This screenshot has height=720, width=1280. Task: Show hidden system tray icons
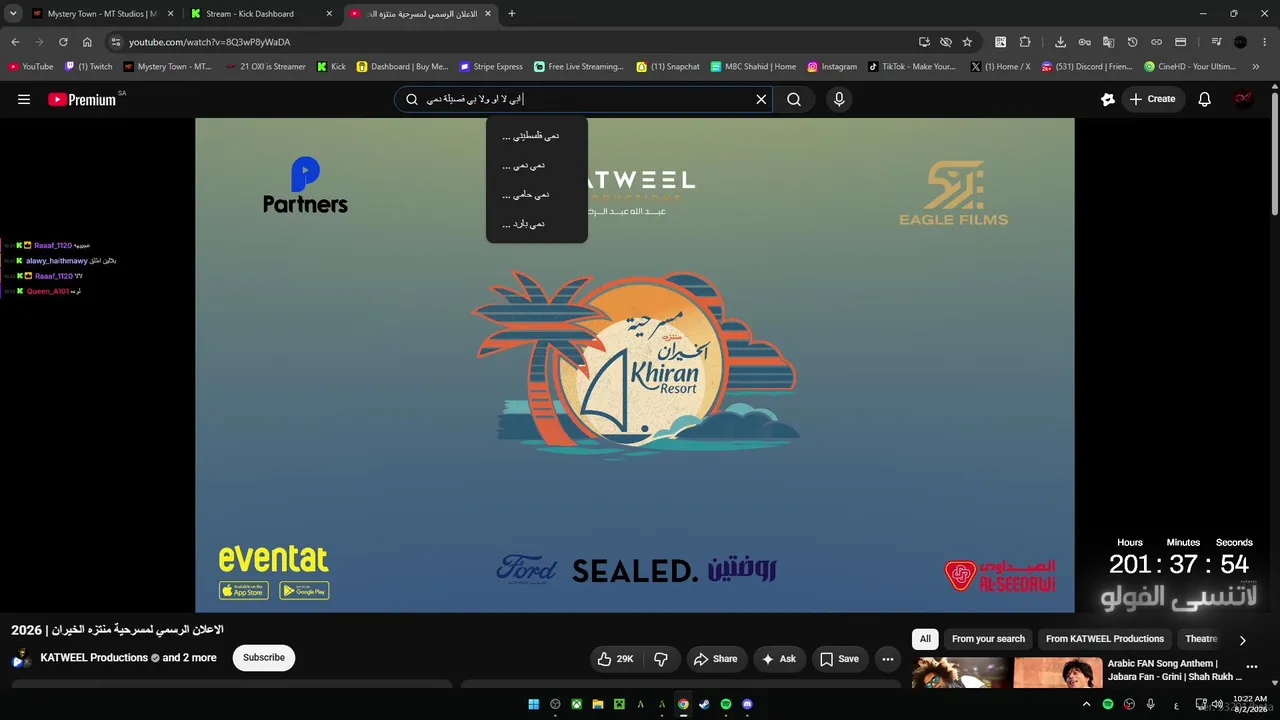[x=1086, y=704]
